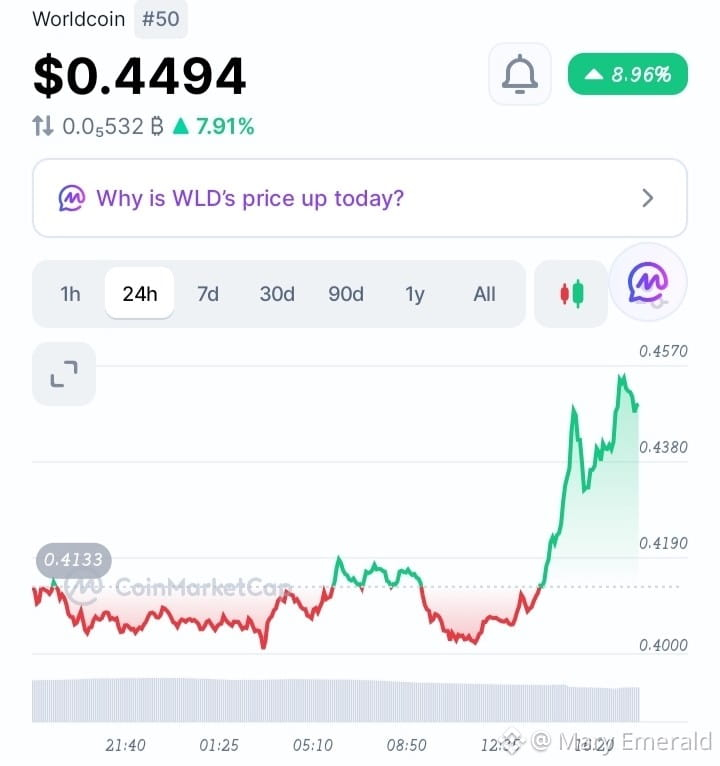Click AI icon beside WLD price question
The width and height of the screenshot is (720, 766).
[x=72, y=198]
